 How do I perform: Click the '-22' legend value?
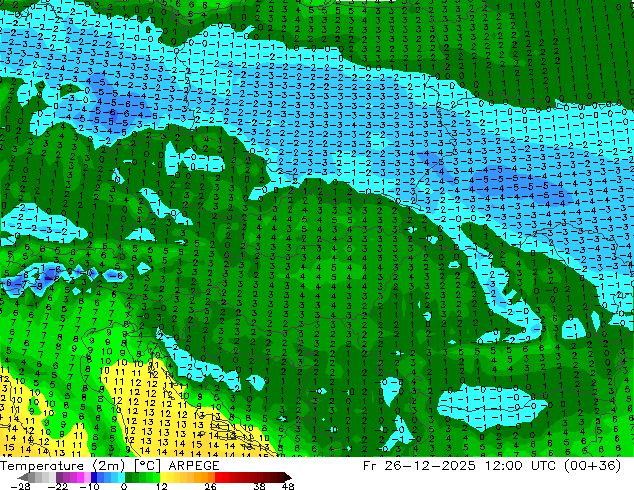pyautogui.click(x=57, y=486)
